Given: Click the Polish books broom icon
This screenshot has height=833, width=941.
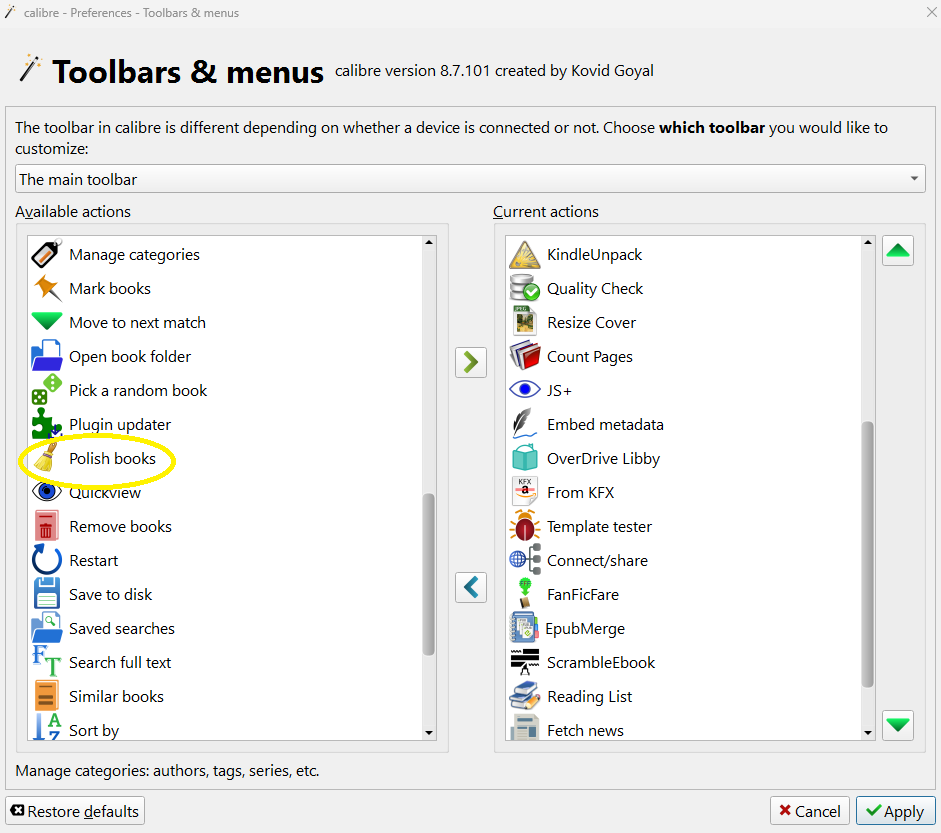Looking at the screenshot, I should [x=46, y=459].
